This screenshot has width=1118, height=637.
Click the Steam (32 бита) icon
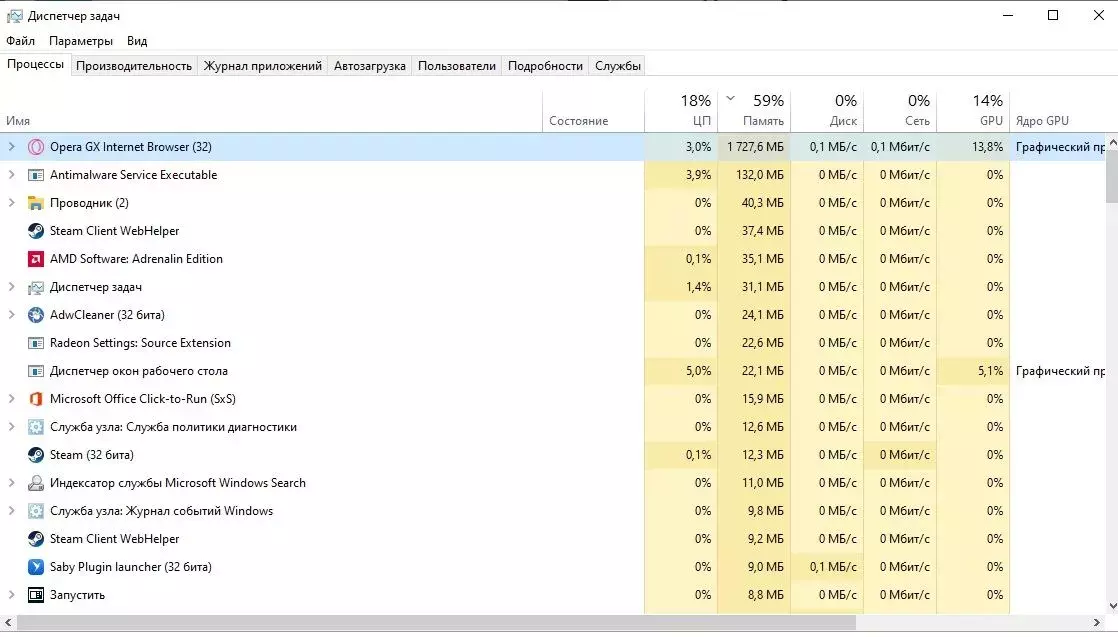tap(36, 455)
